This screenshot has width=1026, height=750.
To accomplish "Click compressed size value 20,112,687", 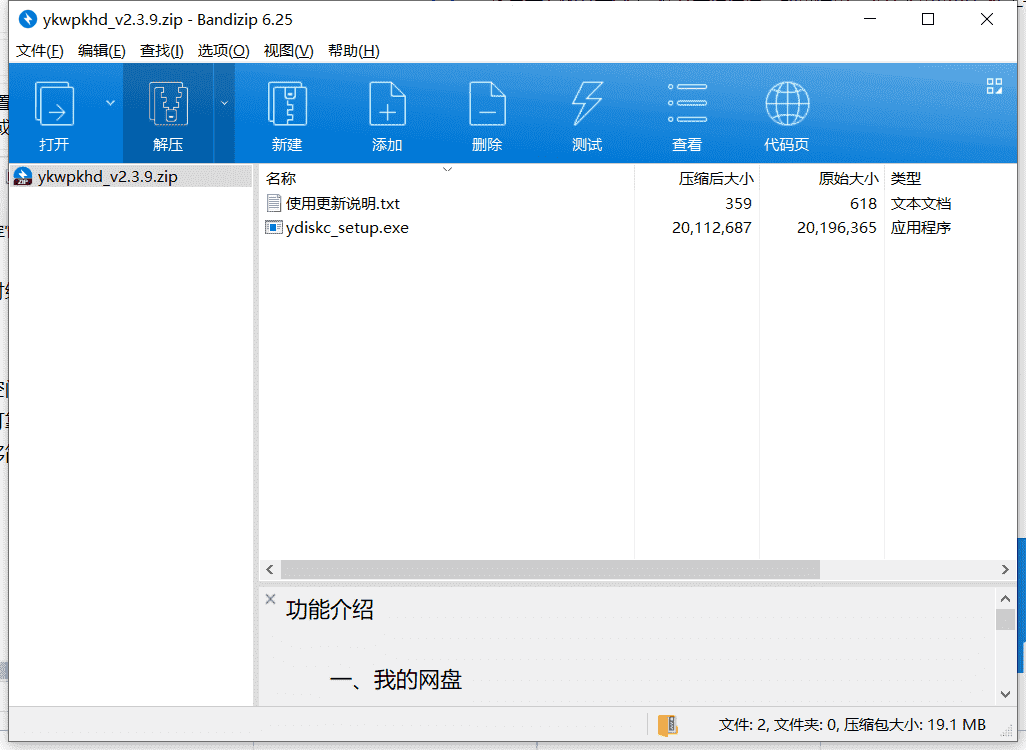I will click(x=711, y=228).
